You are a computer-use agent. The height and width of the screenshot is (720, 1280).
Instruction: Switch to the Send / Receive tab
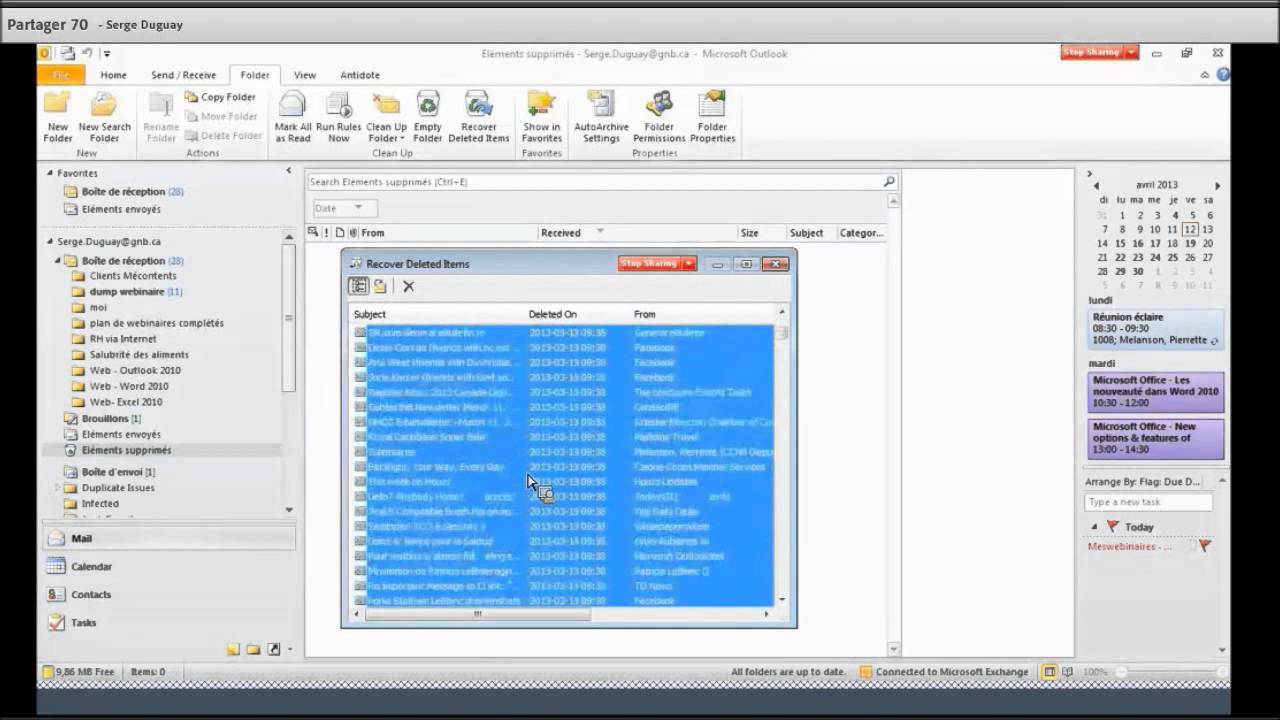(x=183, y=75)
